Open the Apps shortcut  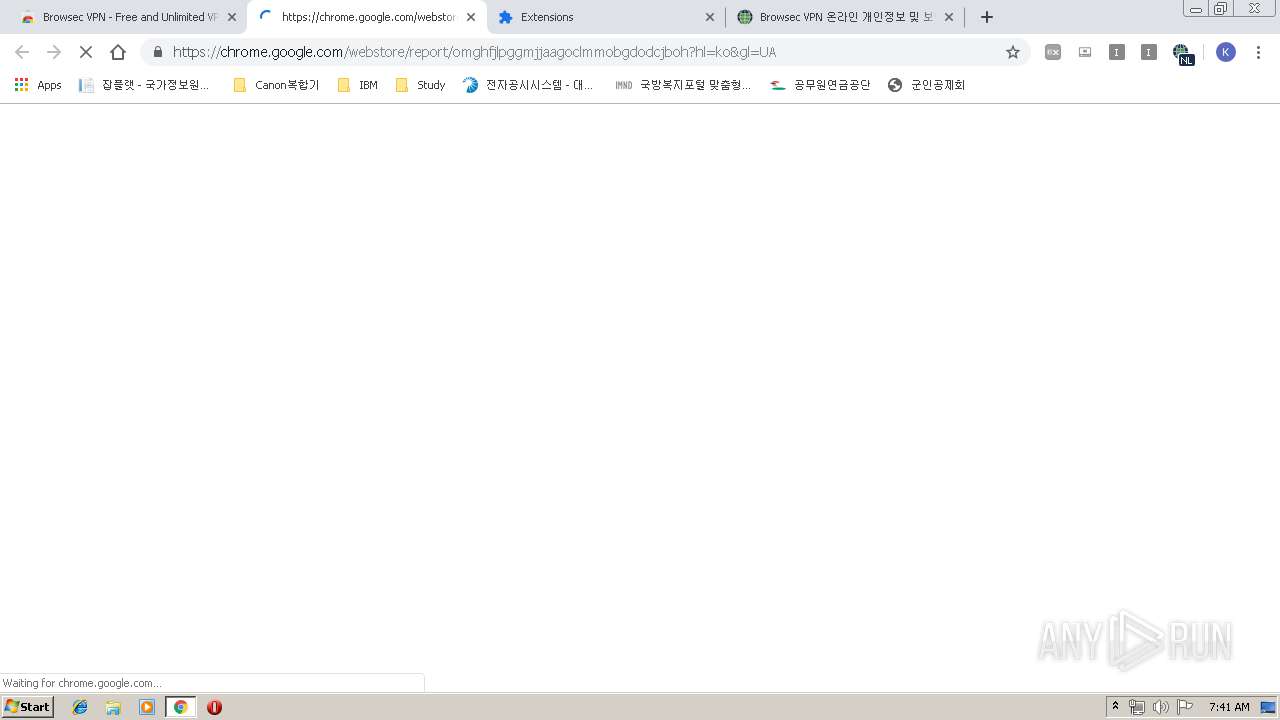(x=38, y=85)
